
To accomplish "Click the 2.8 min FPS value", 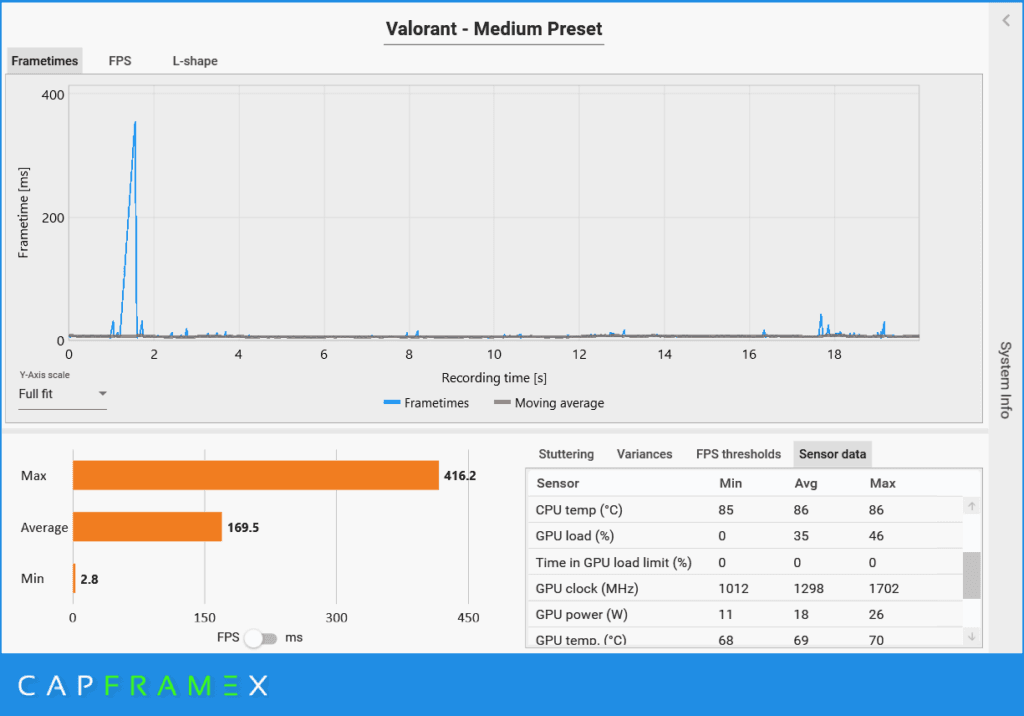I will pyautogui.click(x=89, y=579).
